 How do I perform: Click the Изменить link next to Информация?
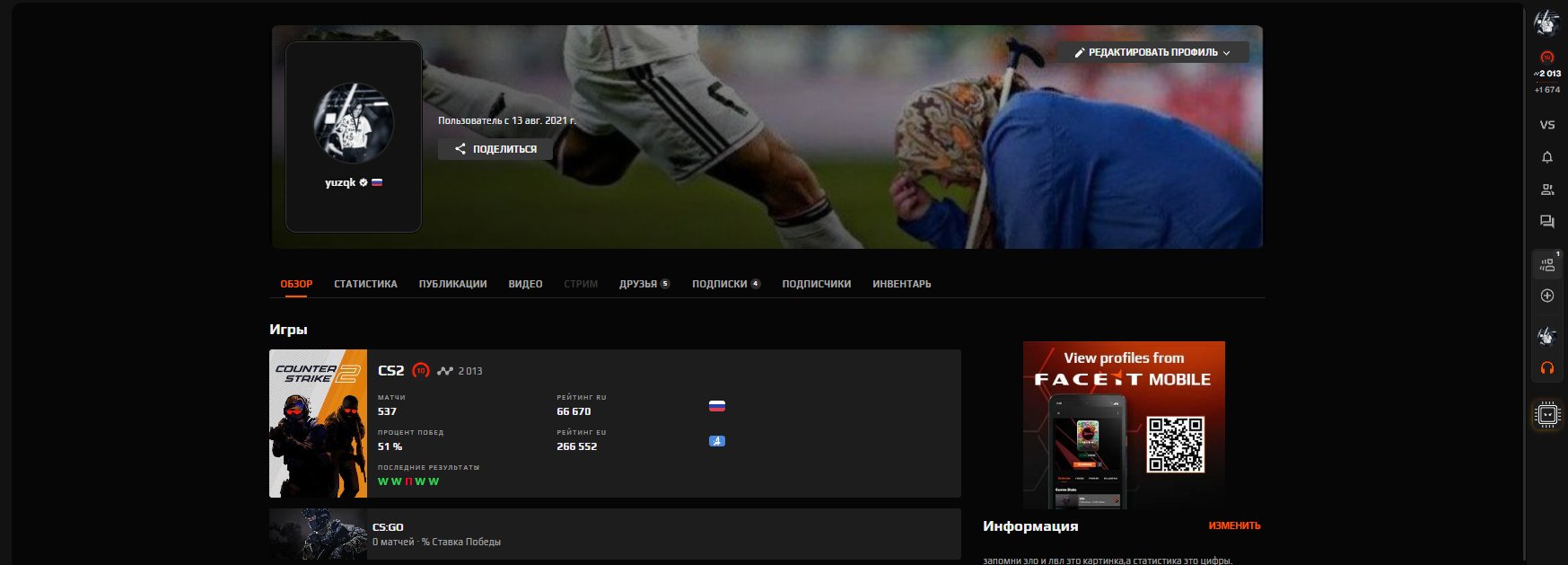click(x=1234, y=525)
